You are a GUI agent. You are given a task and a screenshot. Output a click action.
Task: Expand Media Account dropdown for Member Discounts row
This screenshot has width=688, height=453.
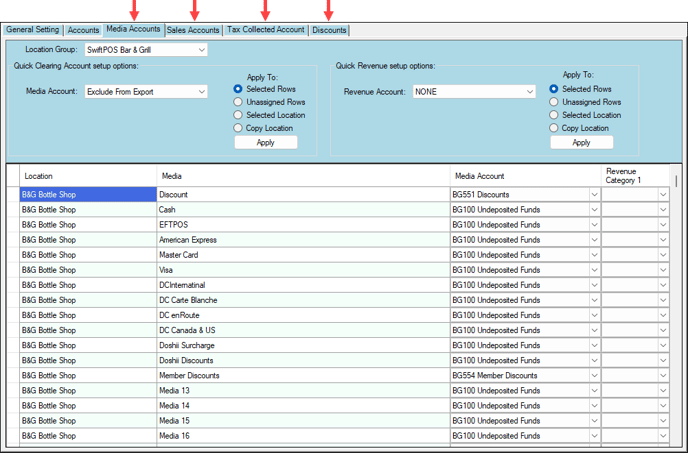click(x=594, y=376)
